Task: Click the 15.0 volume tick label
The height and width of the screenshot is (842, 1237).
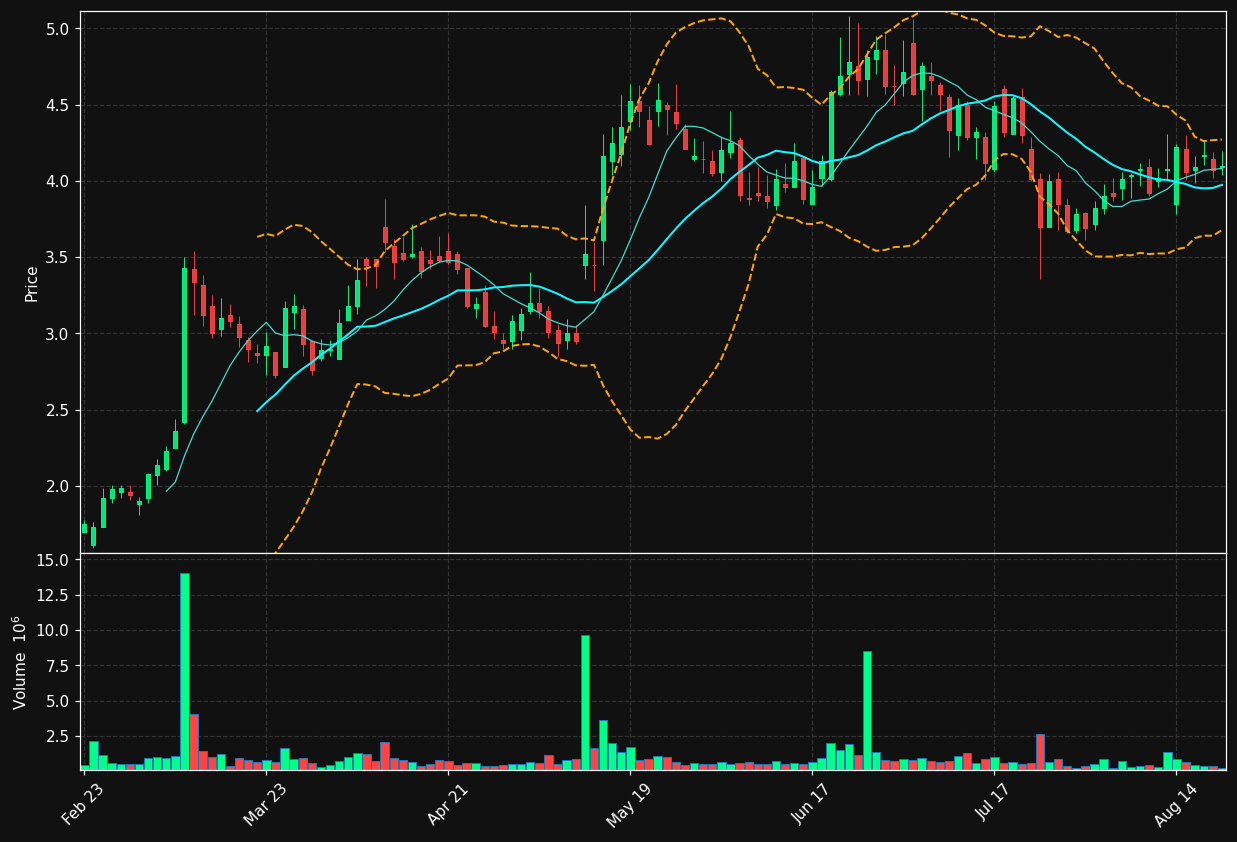Action: [54, 560]
